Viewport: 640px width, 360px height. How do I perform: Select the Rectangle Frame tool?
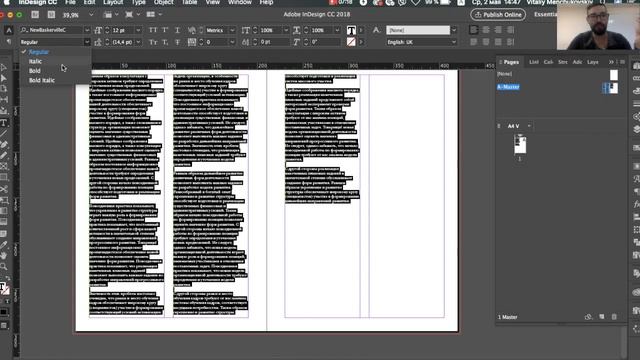(x=4, y=166)
